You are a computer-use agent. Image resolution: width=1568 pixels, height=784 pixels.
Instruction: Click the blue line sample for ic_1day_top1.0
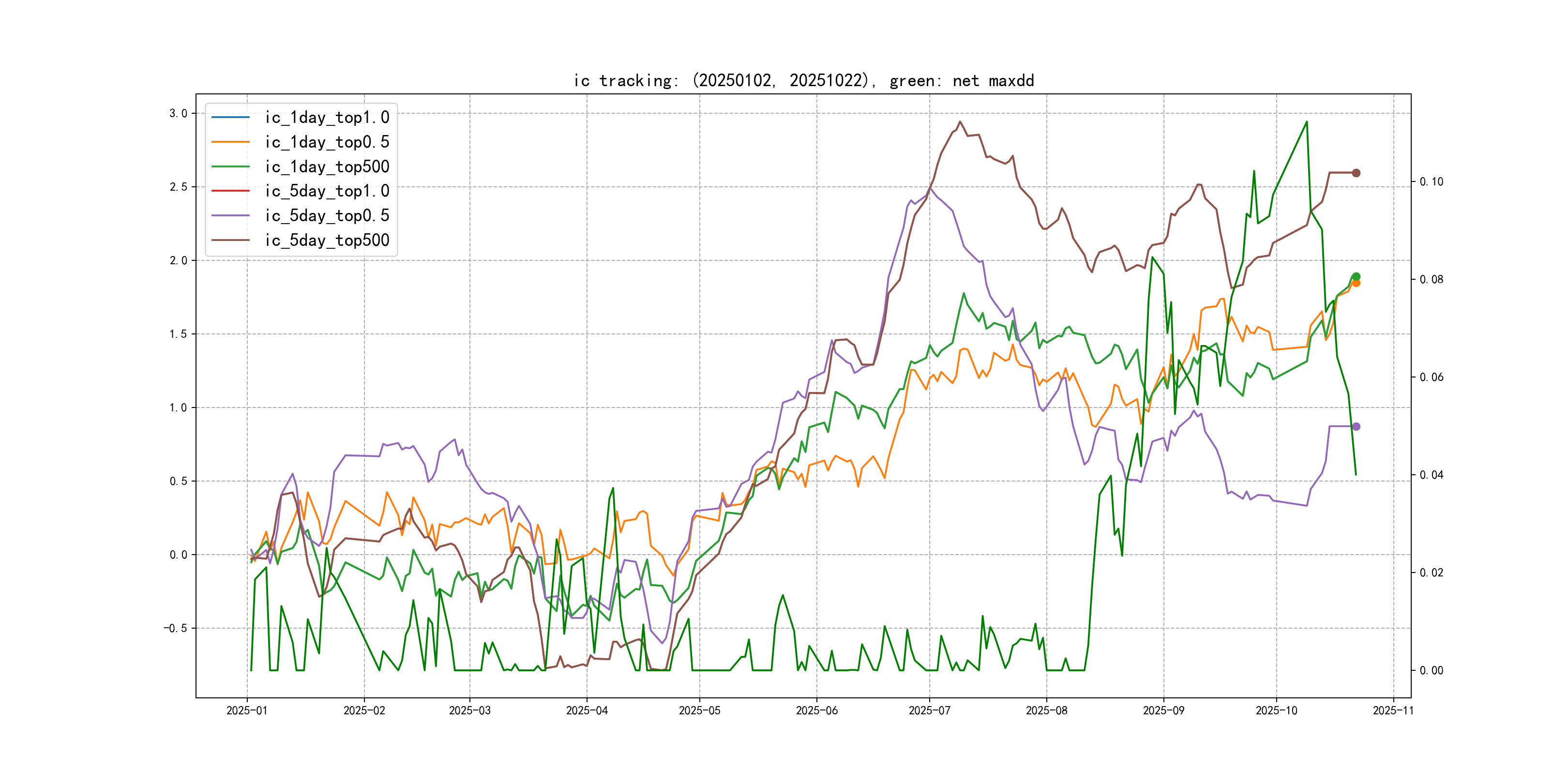[230, 117]
